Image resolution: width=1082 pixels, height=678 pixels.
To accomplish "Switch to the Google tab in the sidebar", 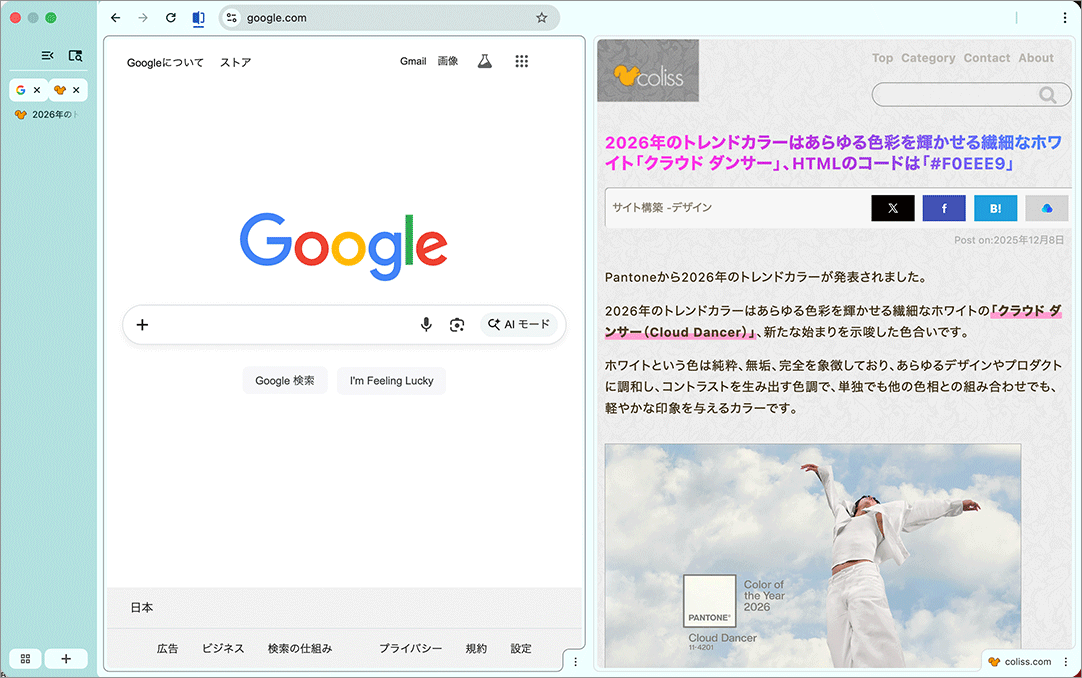I will [x=21, y=90].
